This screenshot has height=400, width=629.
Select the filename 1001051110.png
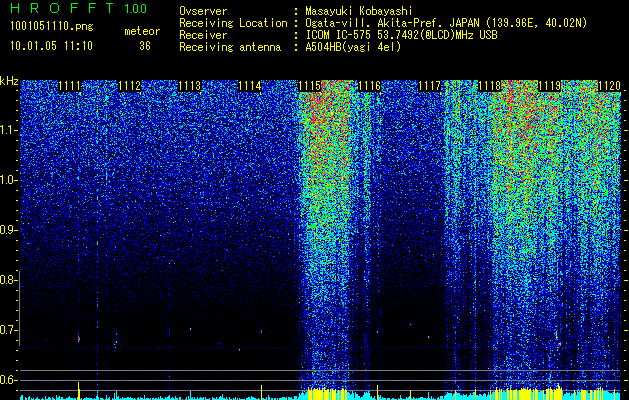(52, 27)
